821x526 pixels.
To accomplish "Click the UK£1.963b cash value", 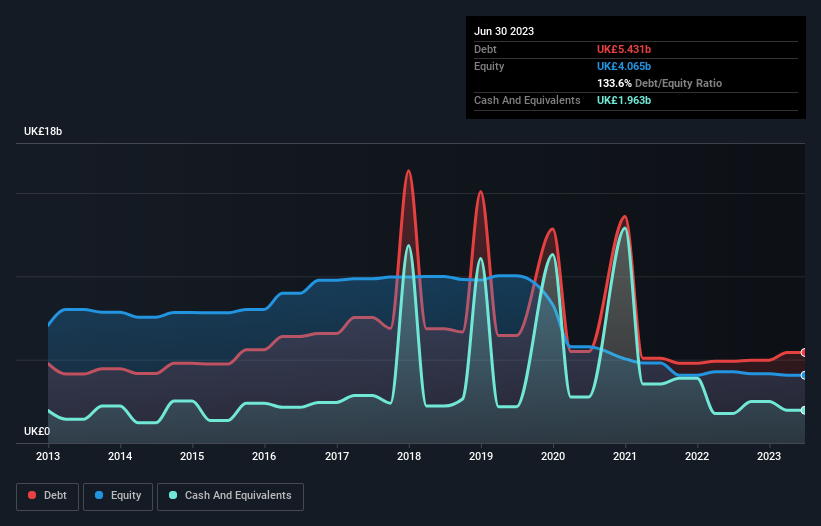I will click(624, 100).
